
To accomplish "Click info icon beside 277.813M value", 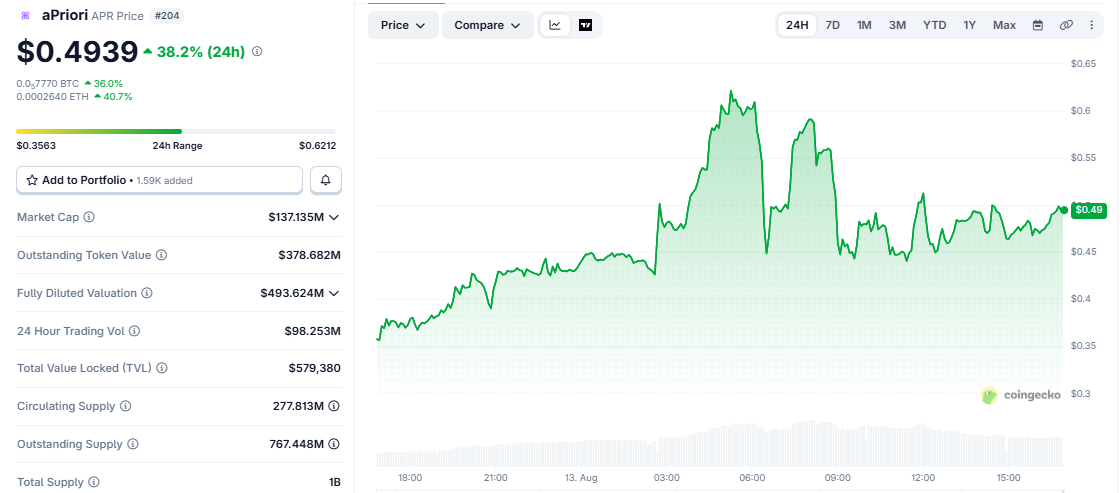I will (x=334, y=406).
